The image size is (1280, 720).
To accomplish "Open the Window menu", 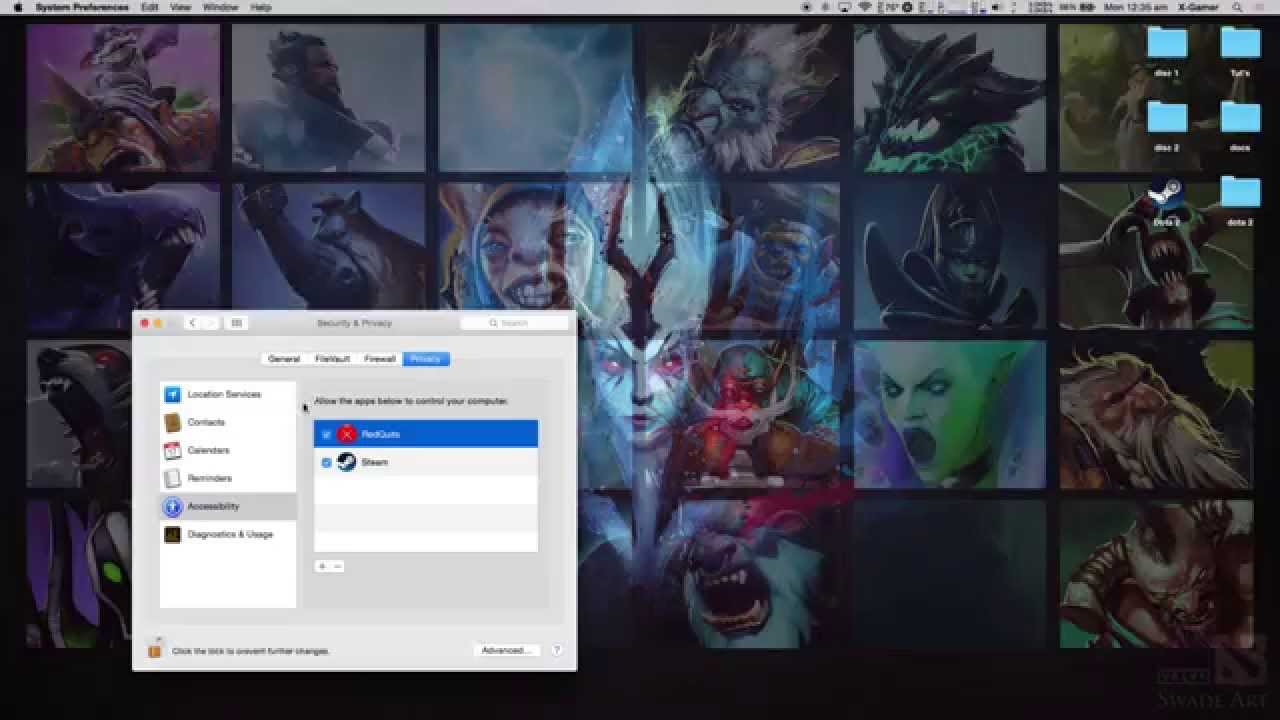I will coord(220,7).
